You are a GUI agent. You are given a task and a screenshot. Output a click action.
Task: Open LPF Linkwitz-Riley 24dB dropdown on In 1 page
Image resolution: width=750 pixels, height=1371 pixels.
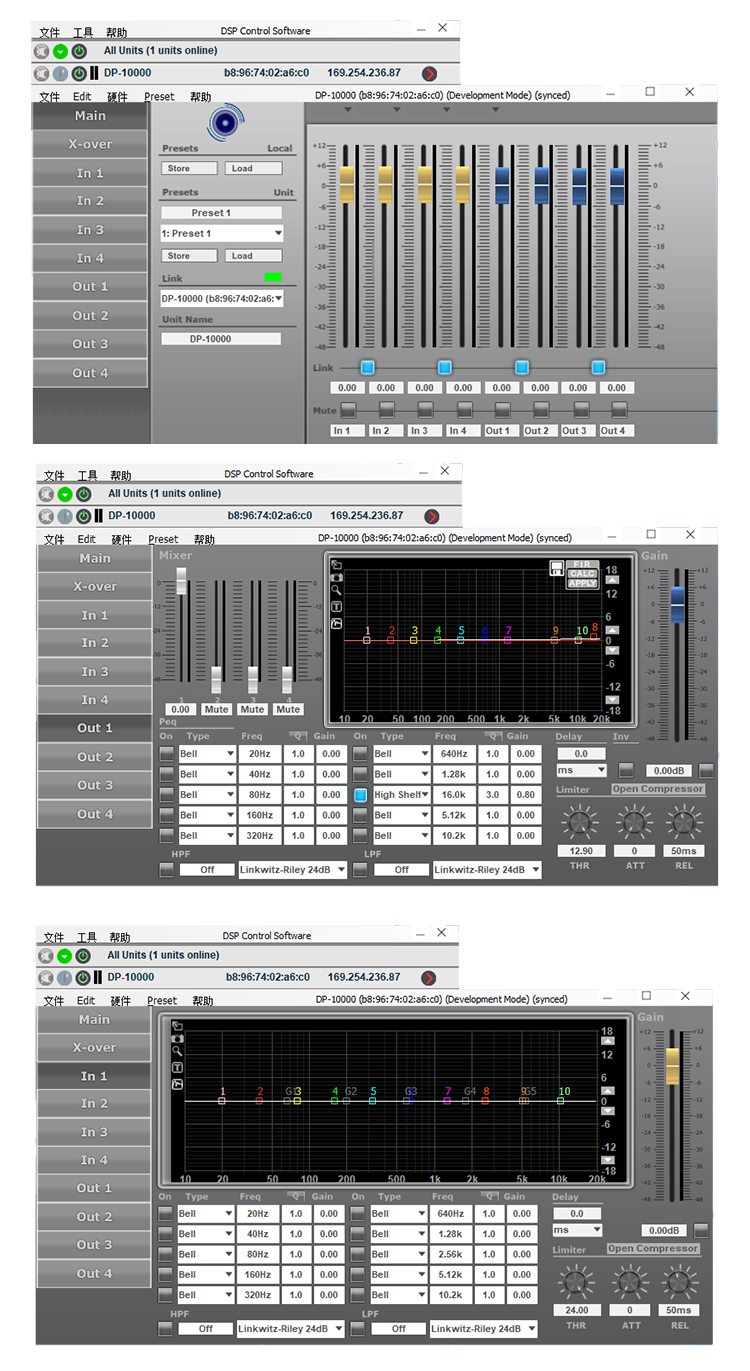click(484, 1329)
